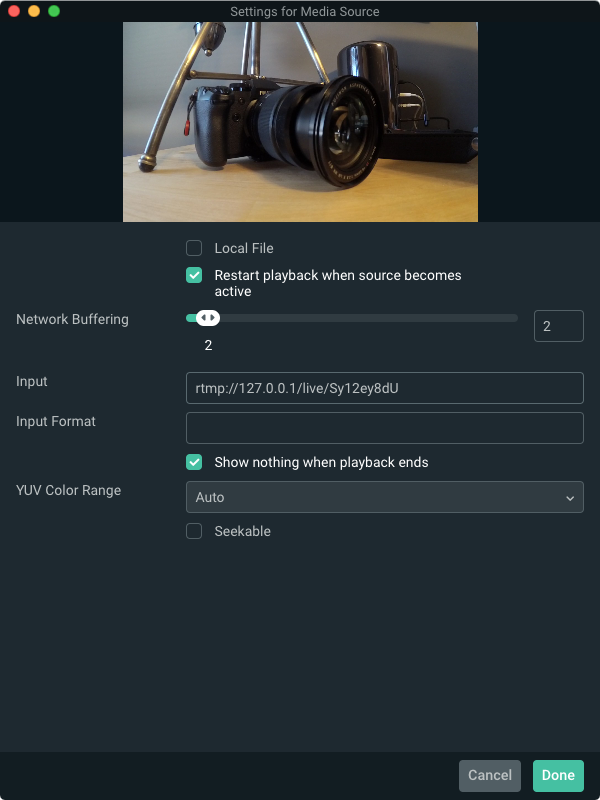This screenshot has height=800, width=600.
Task: Minimize the window using the yellow button
Action: pyautogui.click(x=34, y=11)
